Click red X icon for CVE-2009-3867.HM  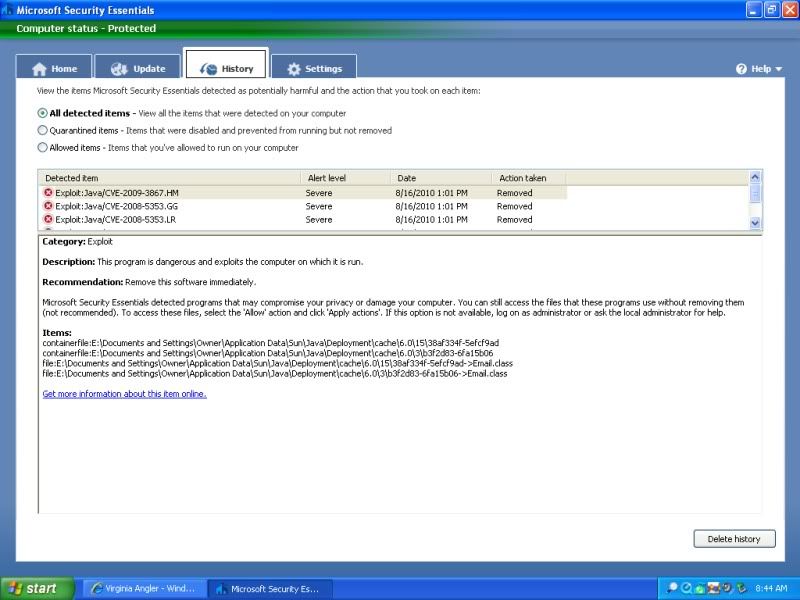[48, 192]
